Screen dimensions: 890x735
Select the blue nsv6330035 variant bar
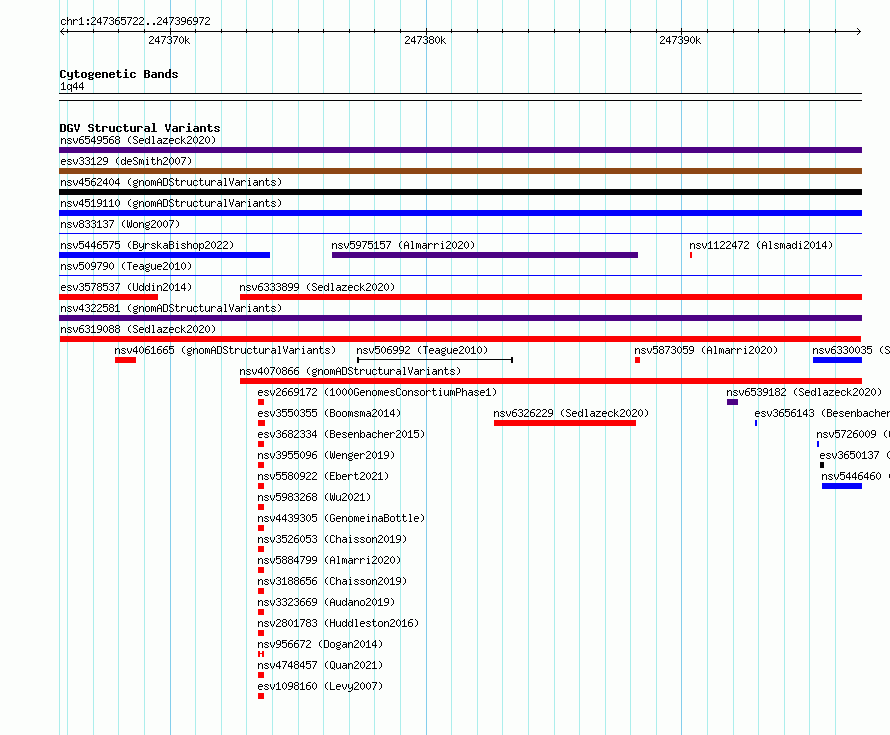point(837,360)
